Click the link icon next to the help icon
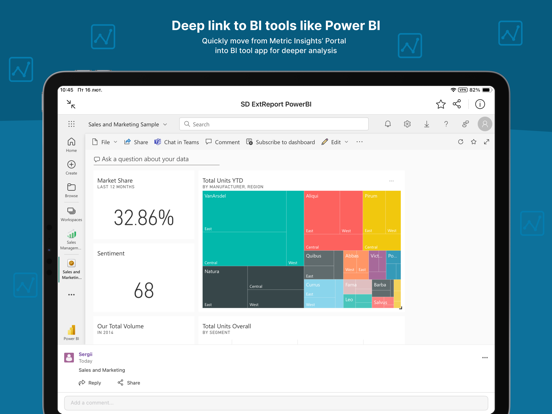Image resolution: width=552 pixels, height=414 pixels. click(x=465, y=124)
